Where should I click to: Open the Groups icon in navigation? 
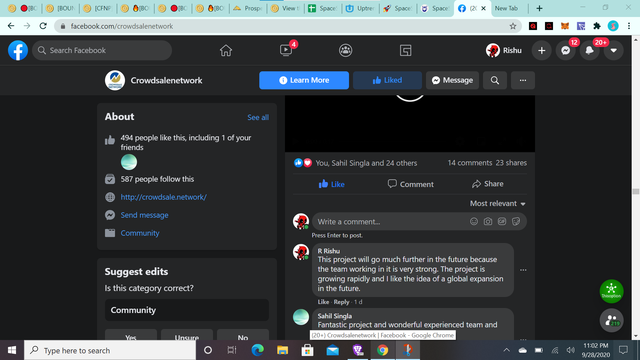click(345, 50)
